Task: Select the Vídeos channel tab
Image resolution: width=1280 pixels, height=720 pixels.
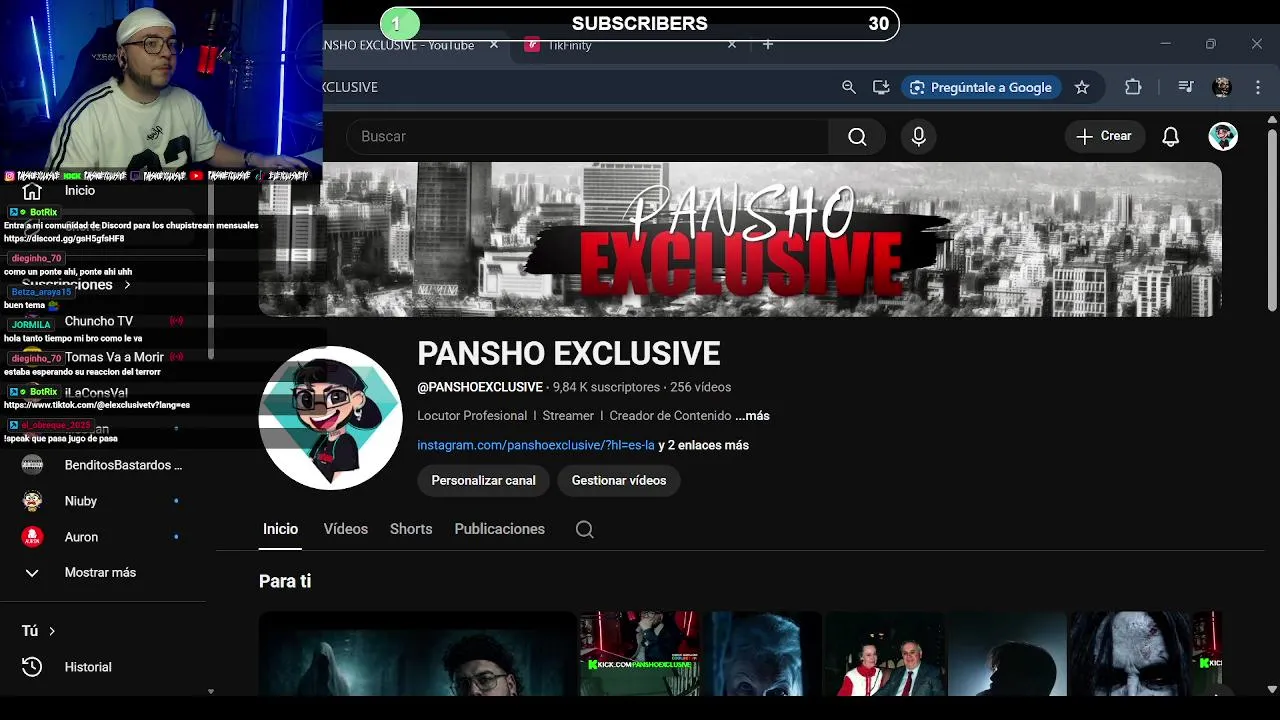Action: tap(346, 529)
